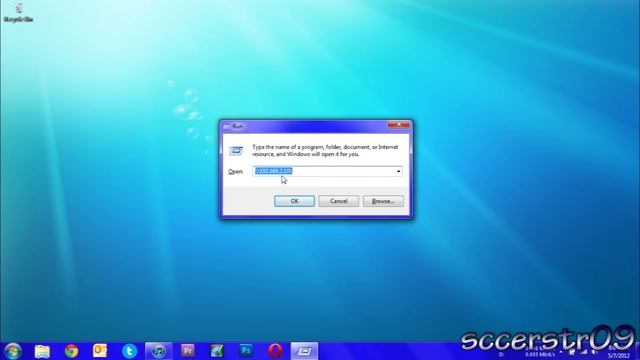This screenshot has width=640, height=360.
Task: Click the "Open:" label in the Run dialog
Action: [236, 172]
